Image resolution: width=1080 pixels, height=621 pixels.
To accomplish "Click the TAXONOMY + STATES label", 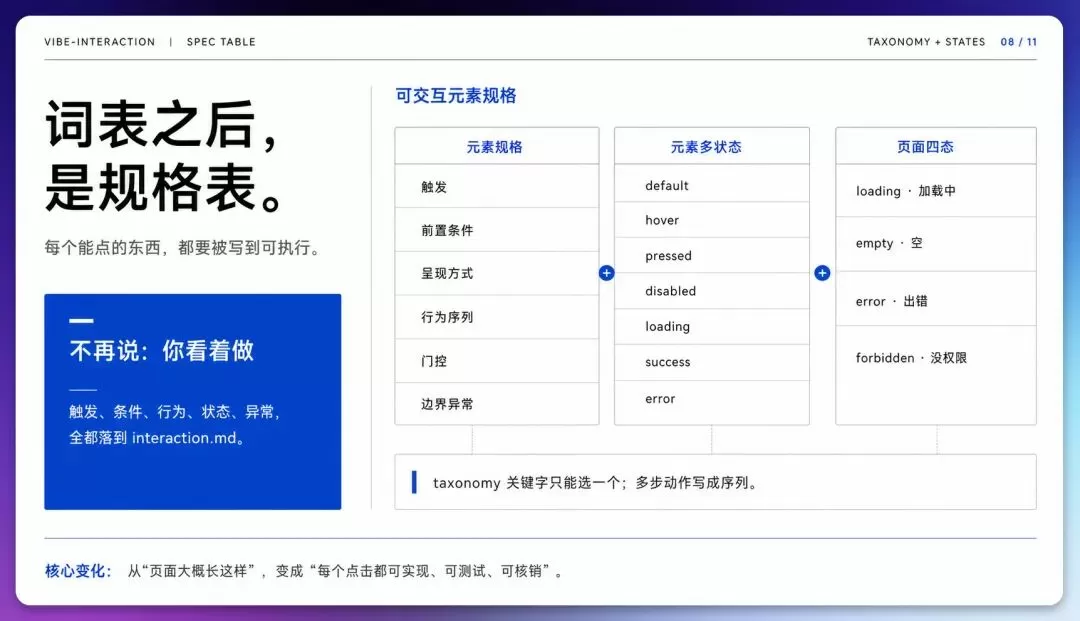I will 926,42.
